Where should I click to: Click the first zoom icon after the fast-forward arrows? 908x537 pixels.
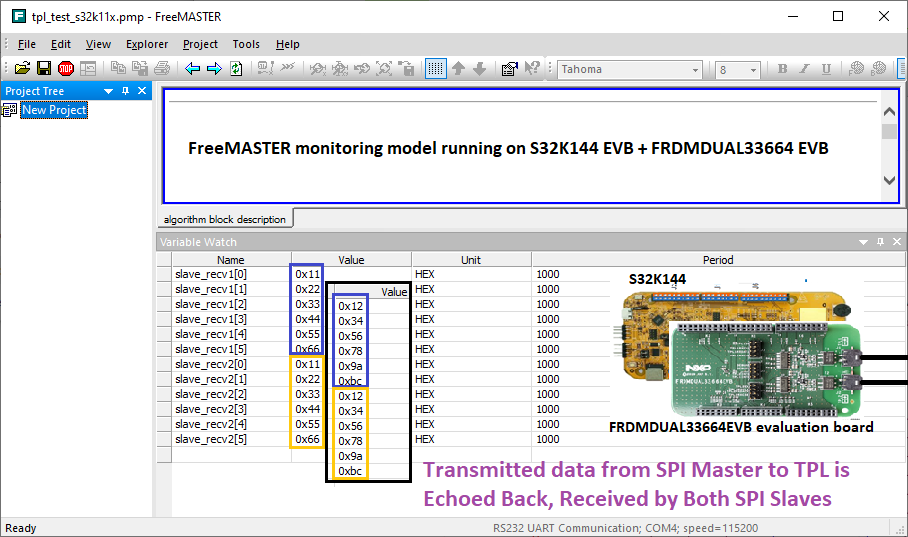pos(317,68)
